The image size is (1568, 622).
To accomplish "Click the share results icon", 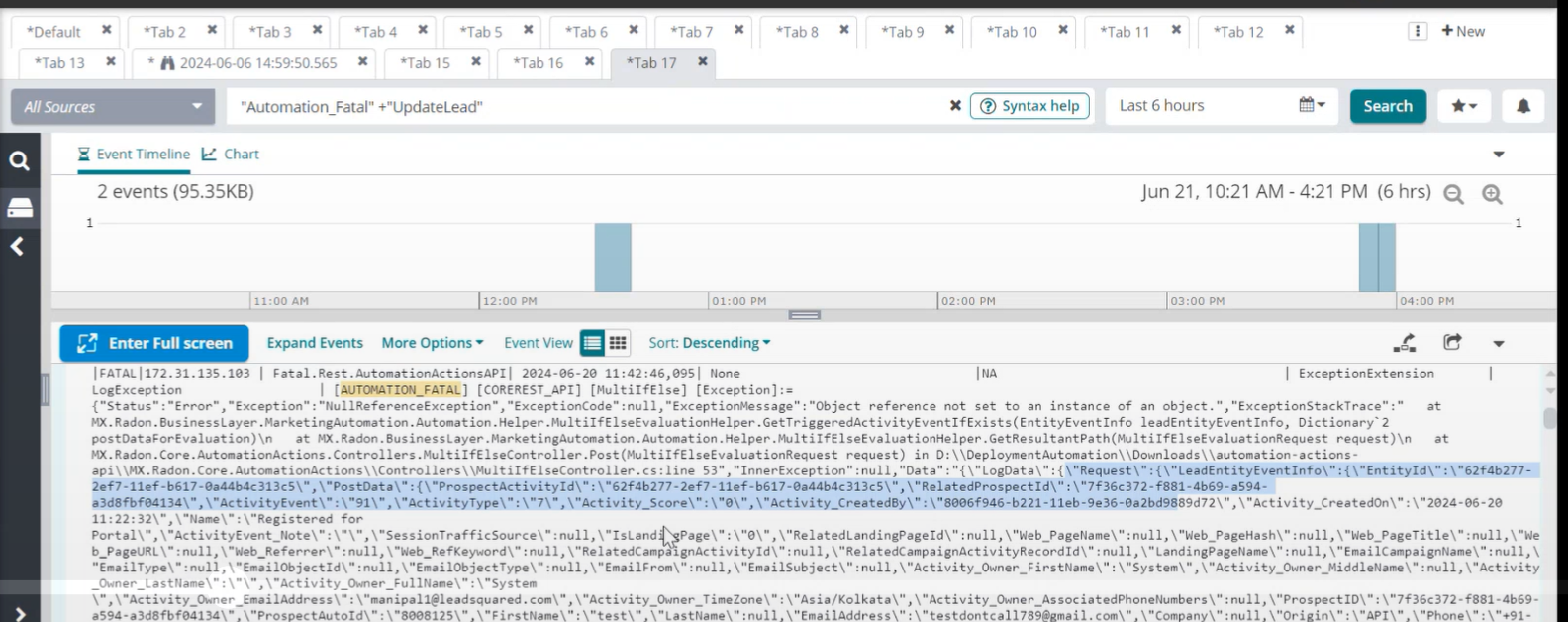I will pyautogui.click(x=1452, y=343).
